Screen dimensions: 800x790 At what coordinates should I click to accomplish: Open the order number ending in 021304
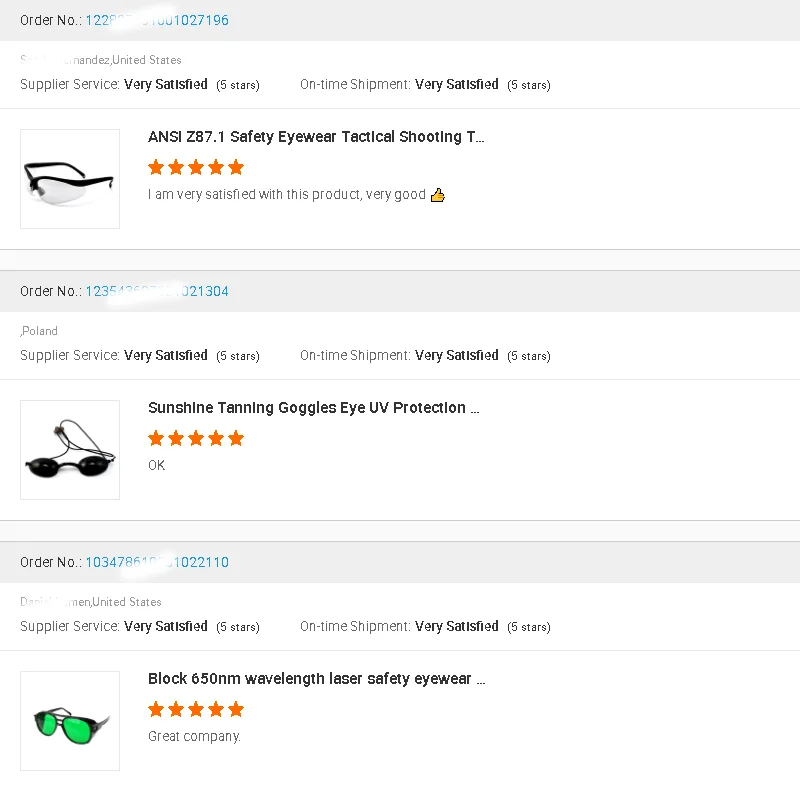[157, 291]
